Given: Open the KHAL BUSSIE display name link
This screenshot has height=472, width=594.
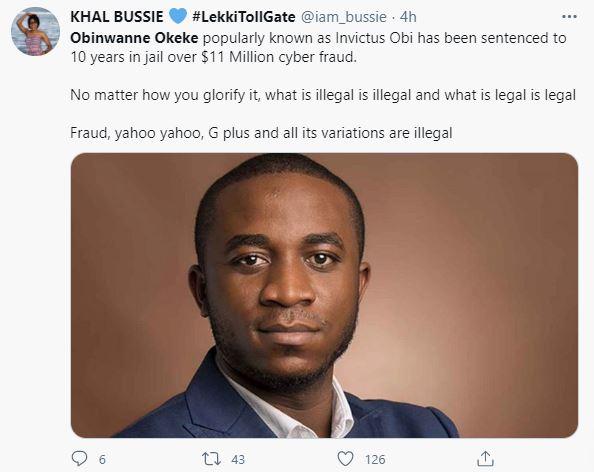Looking at the screenshot, I should click(117, 17).
